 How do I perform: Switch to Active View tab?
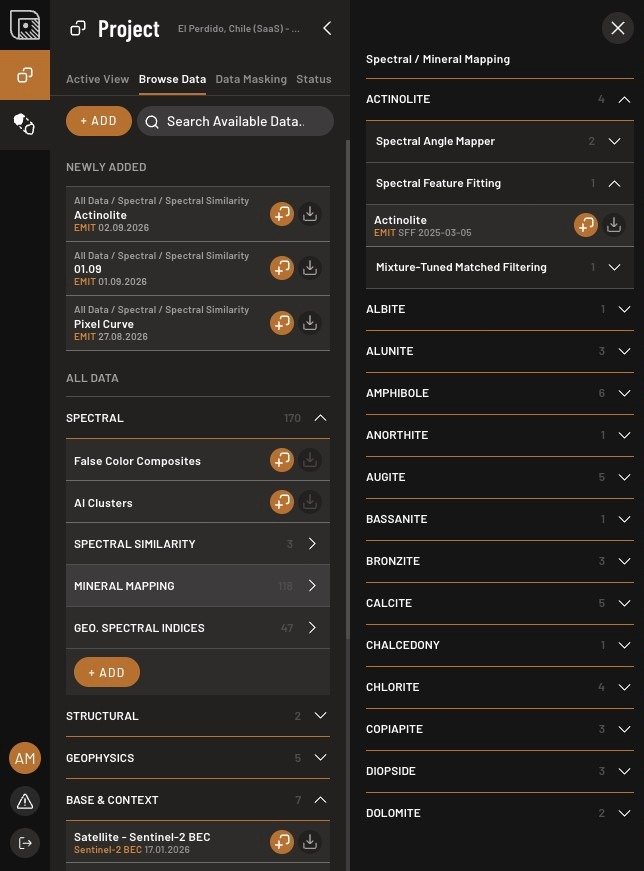[x=97, y=79]
